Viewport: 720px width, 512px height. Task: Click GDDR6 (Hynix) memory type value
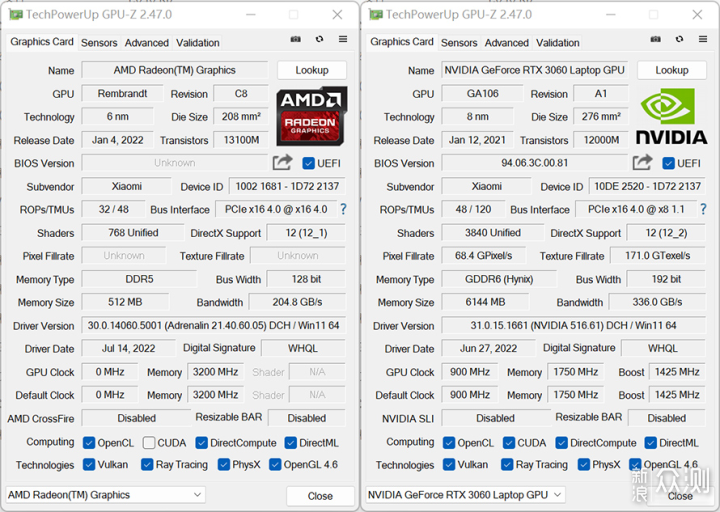499,279
